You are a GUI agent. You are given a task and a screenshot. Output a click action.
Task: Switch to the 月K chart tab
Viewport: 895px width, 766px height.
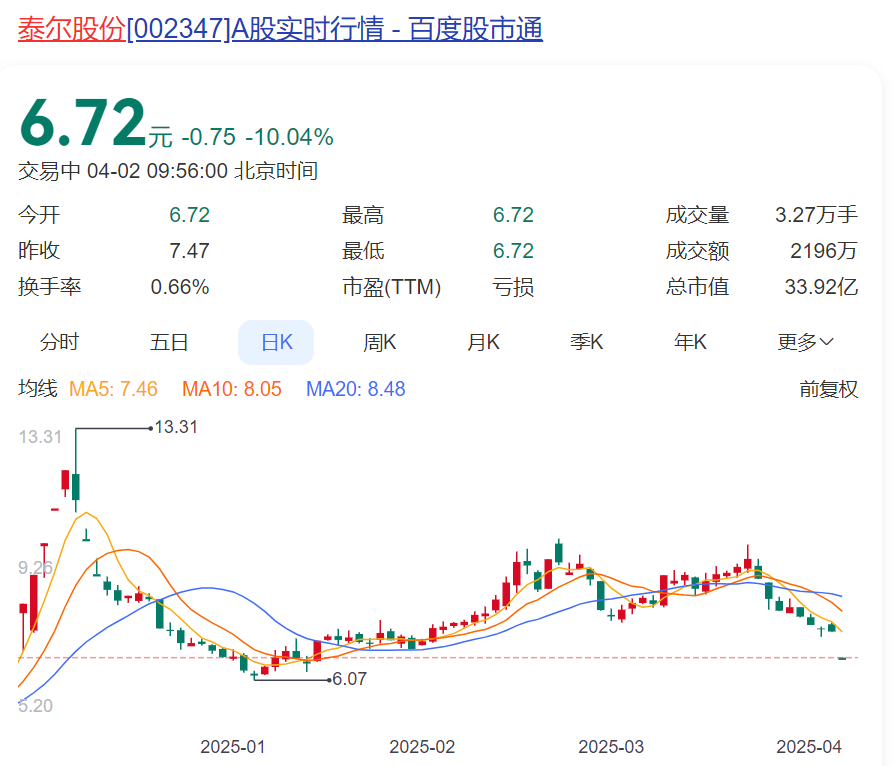483,342
